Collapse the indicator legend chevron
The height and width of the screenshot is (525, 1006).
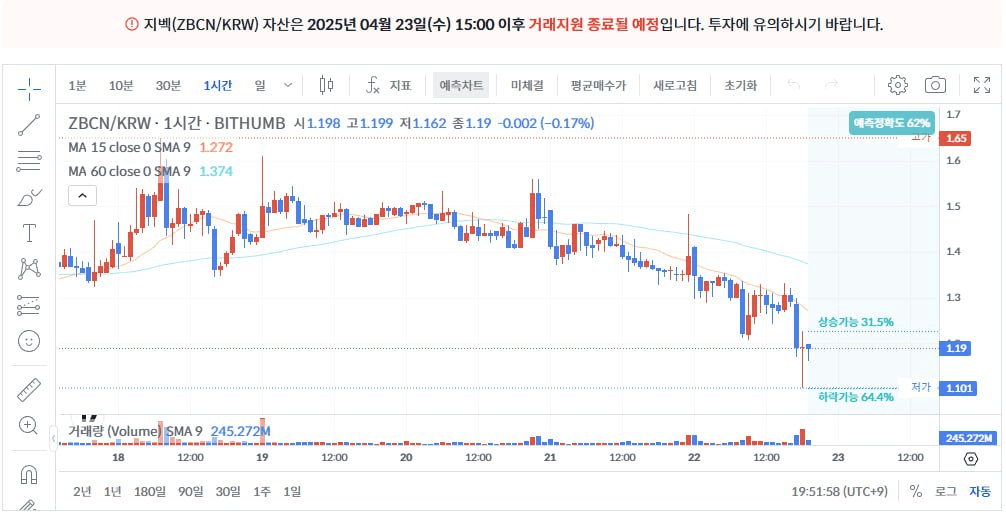pos(82,196)
